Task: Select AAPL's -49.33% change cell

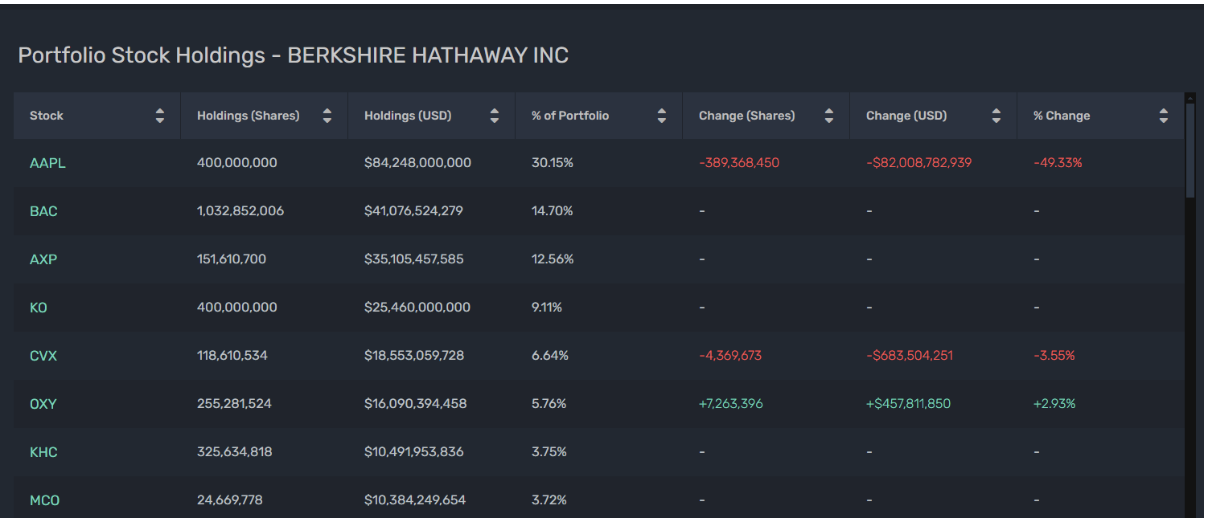Action: [x=1057, y=163]
